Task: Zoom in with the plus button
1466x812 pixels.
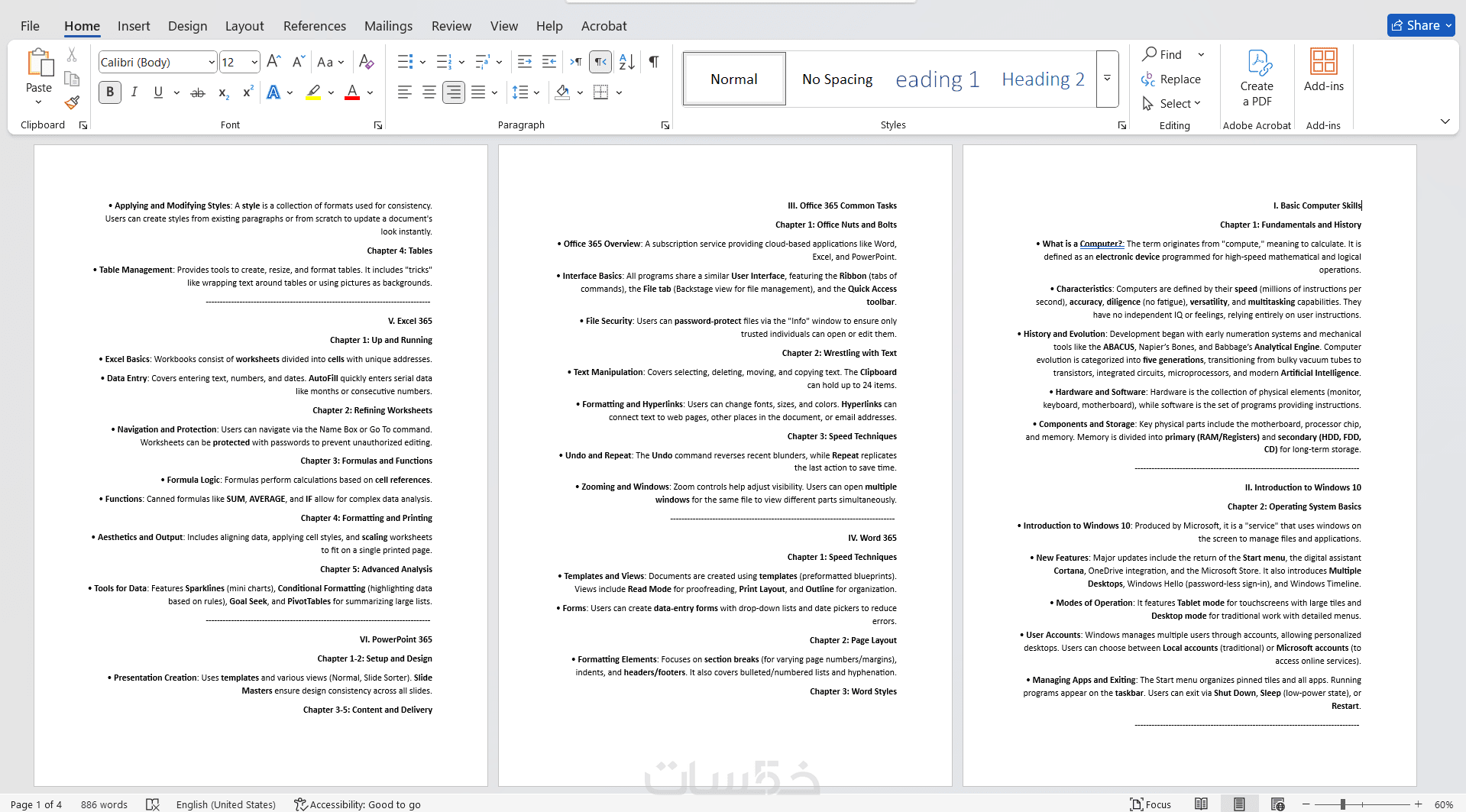Action: [1419, 804]
